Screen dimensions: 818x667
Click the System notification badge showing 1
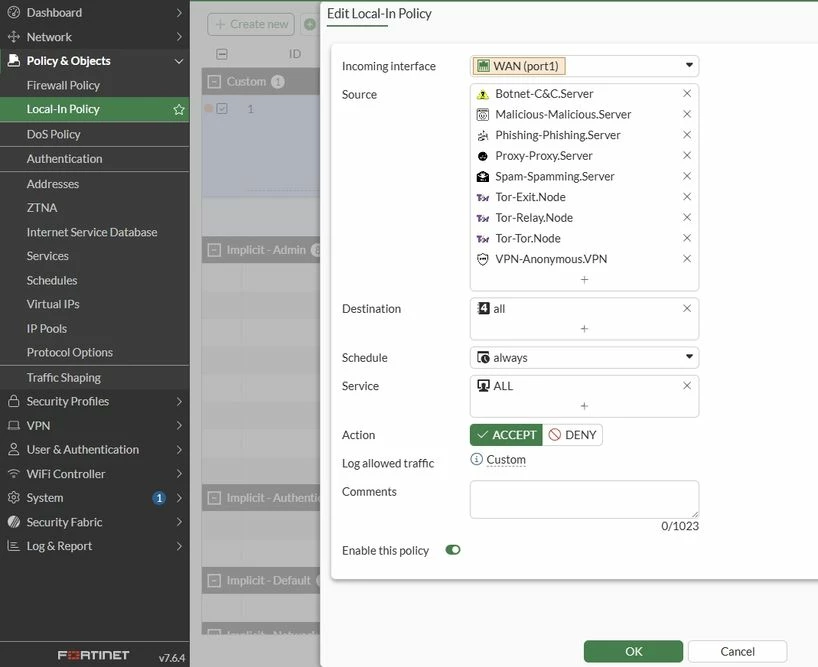point(159,498)
